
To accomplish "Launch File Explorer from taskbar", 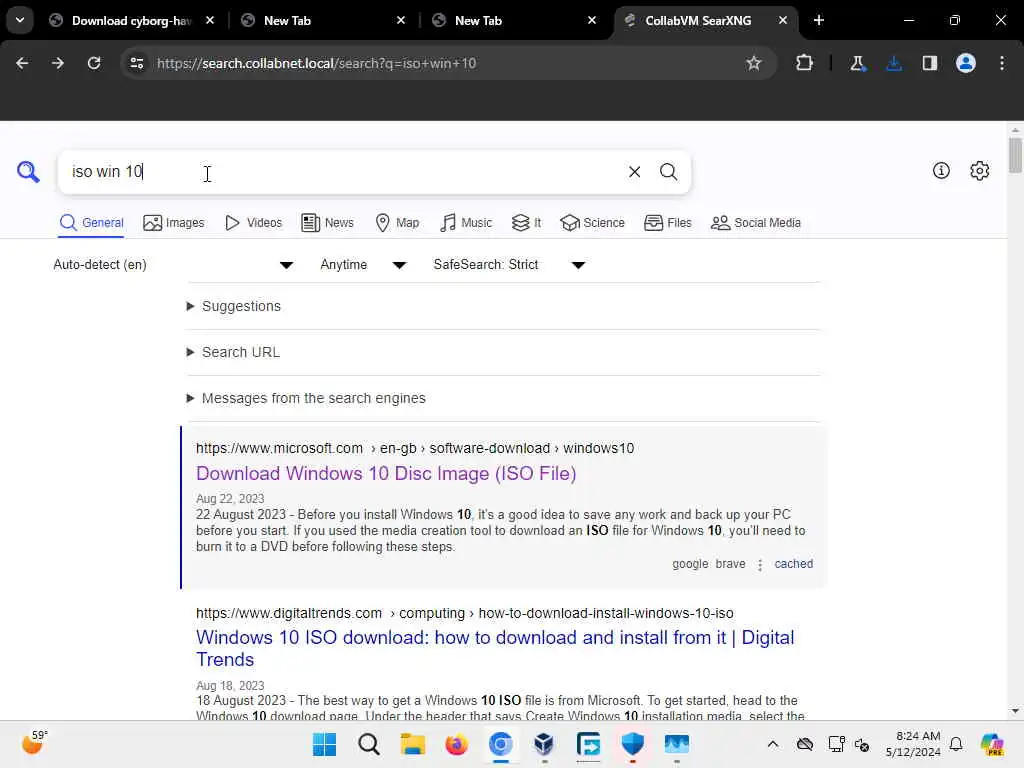I will (x=412, y=744).
